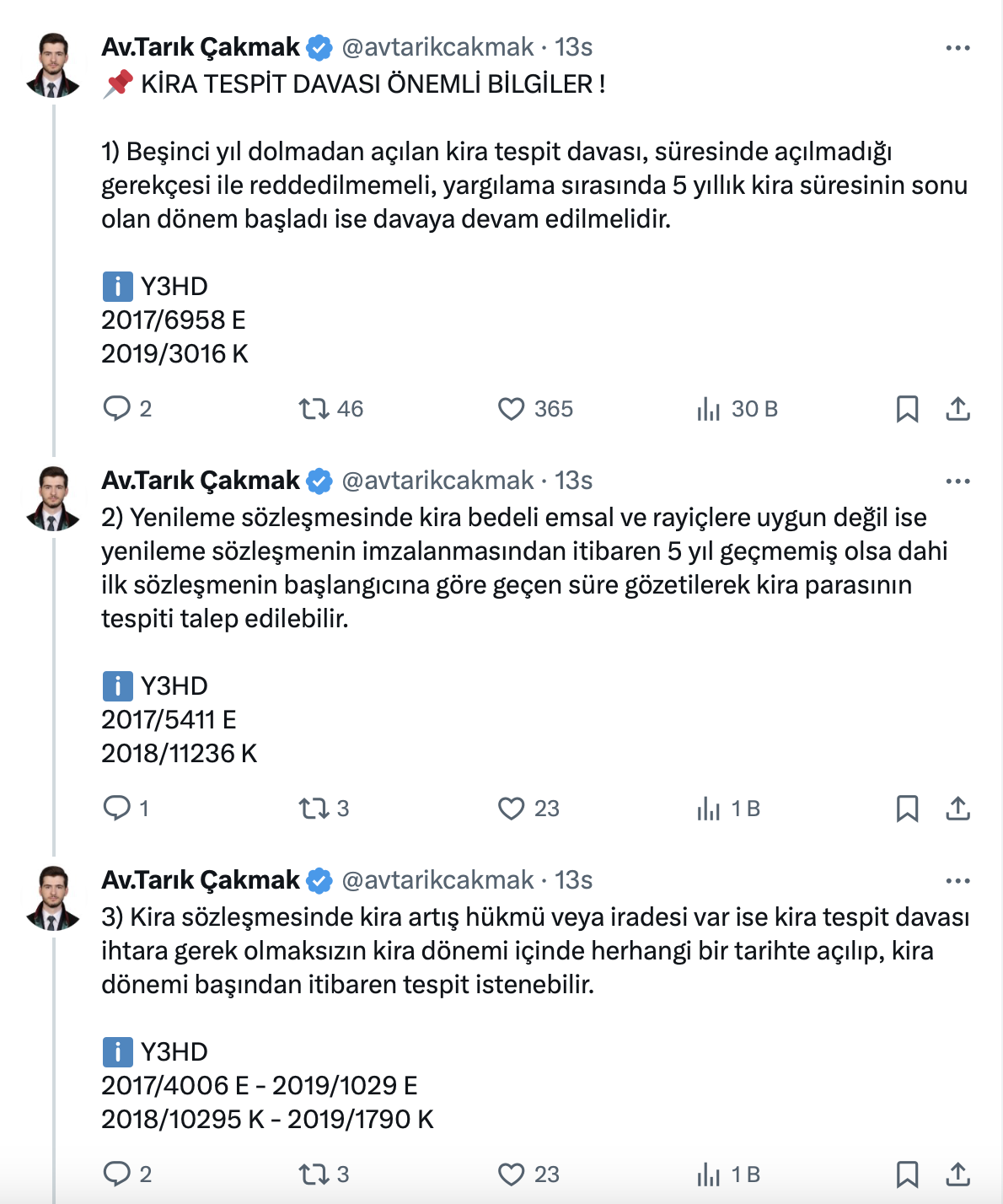Reply to the second tweet about Yenileme sözleşmesinde
The width and height of the screenshot is (1003, 1204).
point(116,809)
